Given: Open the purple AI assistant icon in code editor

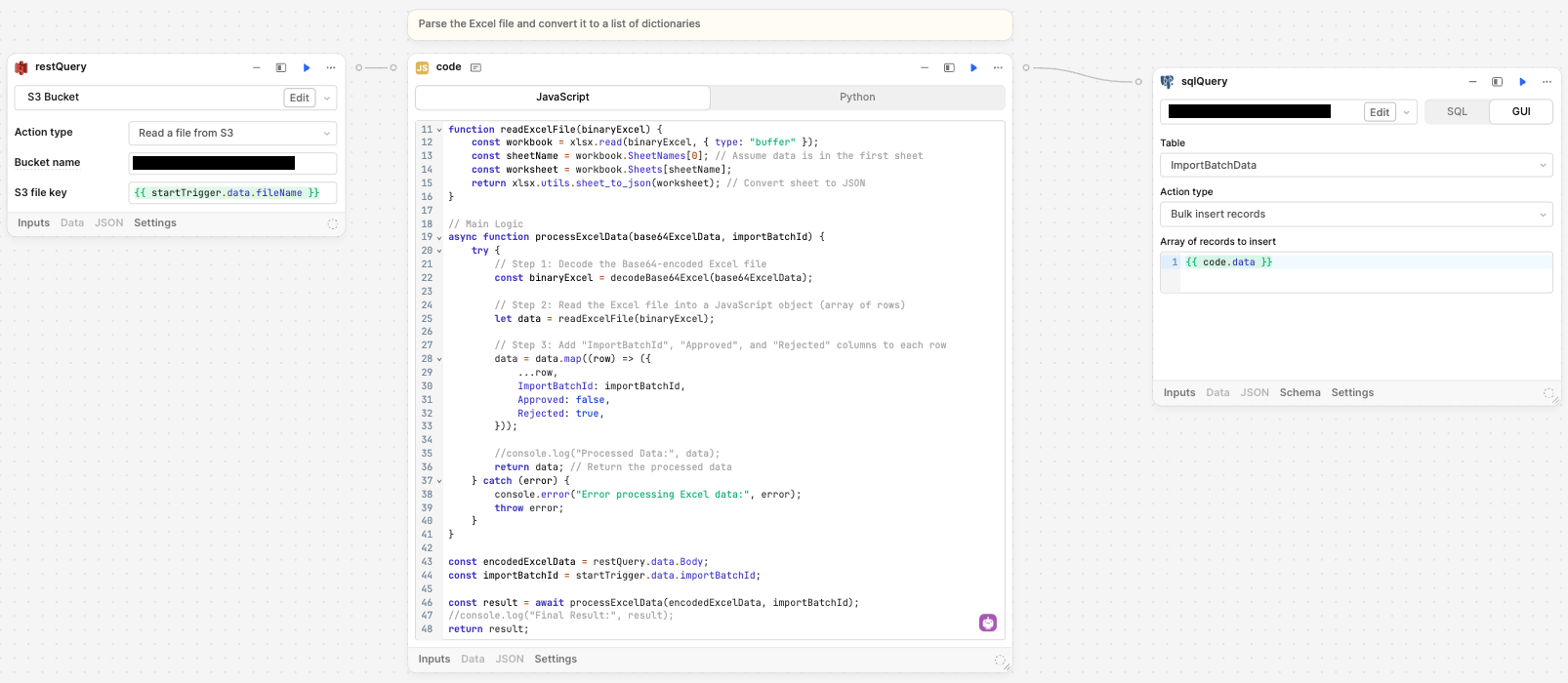Looking at the screenshot, I should (988, 623).
